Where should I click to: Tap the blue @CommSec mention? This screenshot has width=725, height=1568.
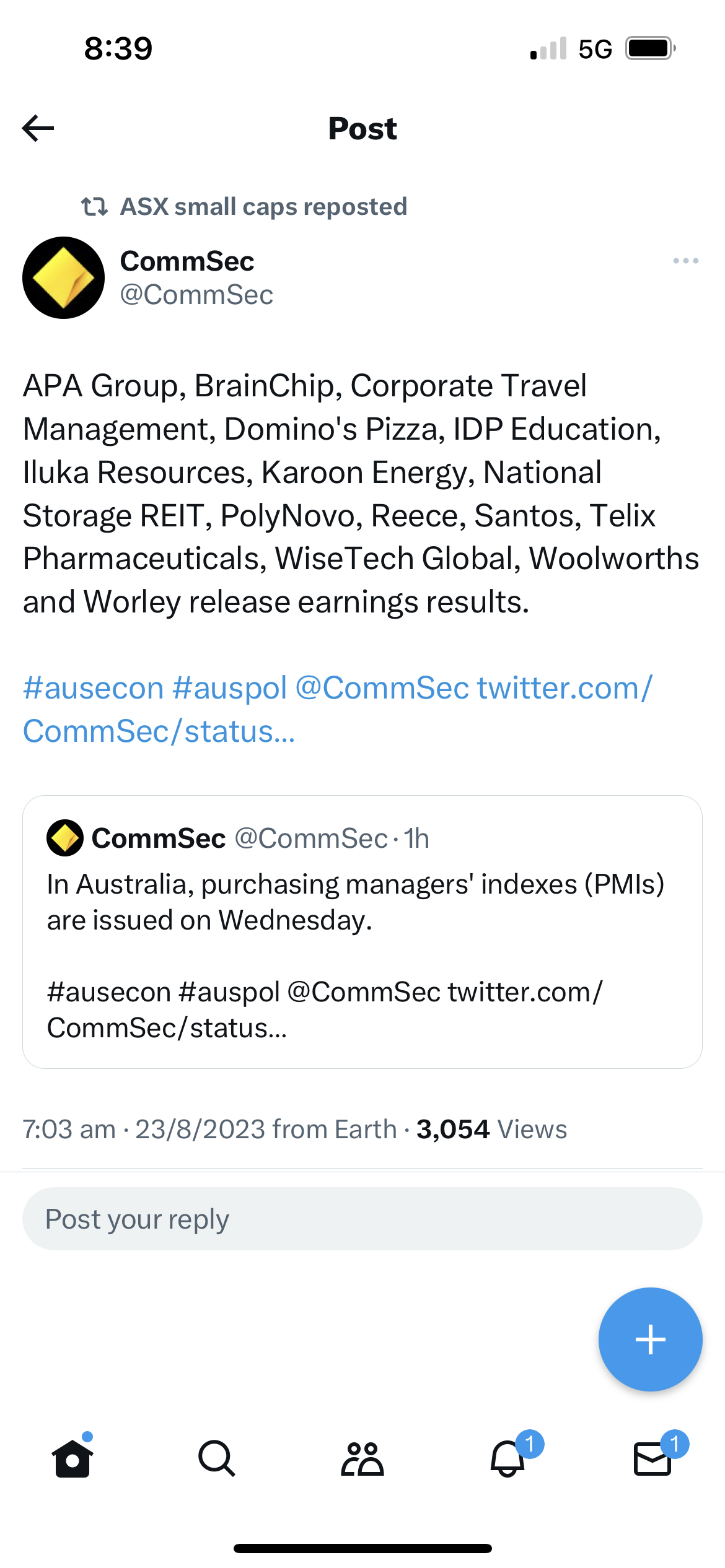382,688
